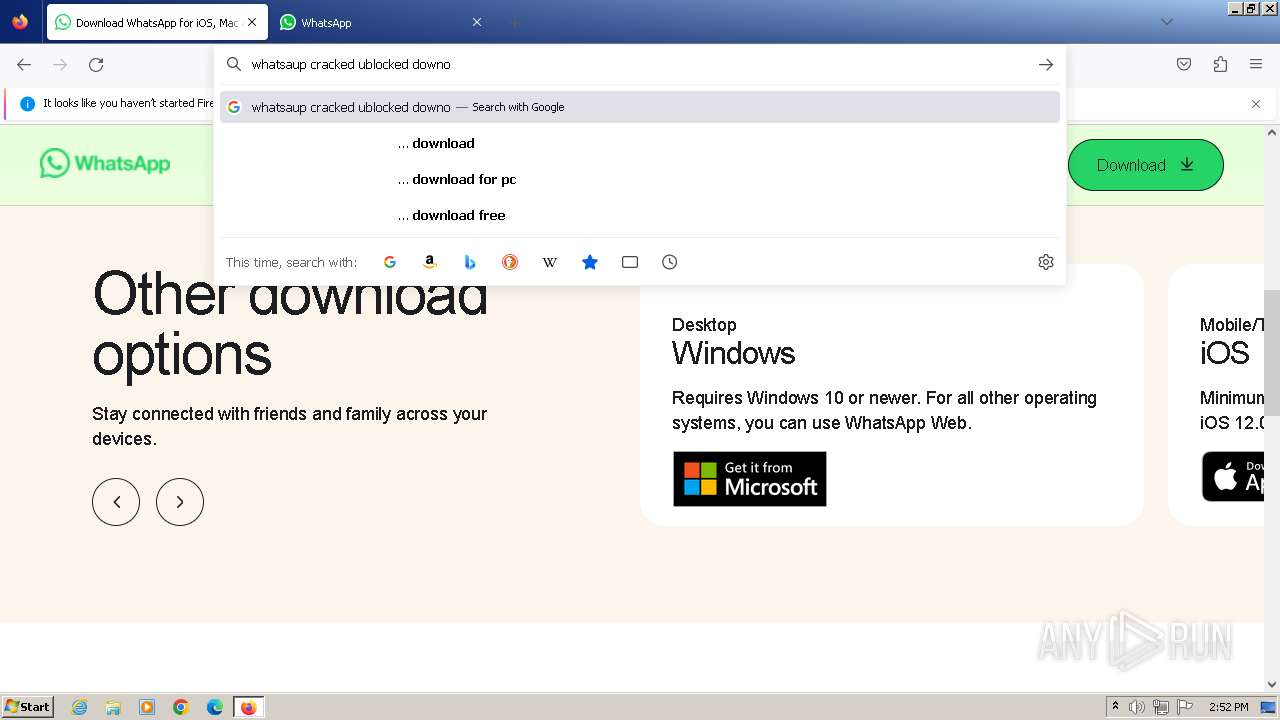Search this time with Wikipedia icon
The image size is (1280, 720).
(x=550, y=262)
